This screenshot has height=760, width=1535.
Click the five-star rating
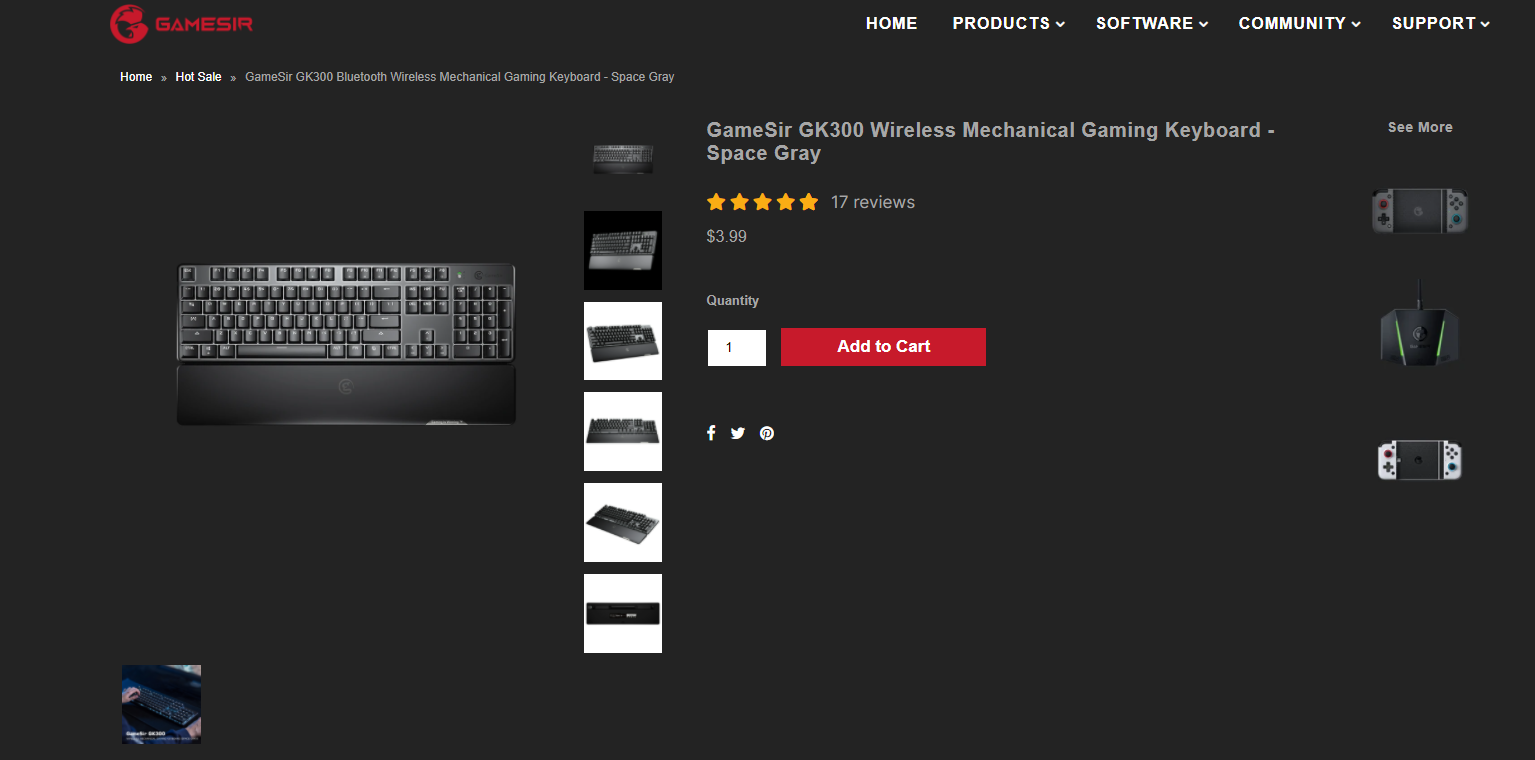[762, 202]
